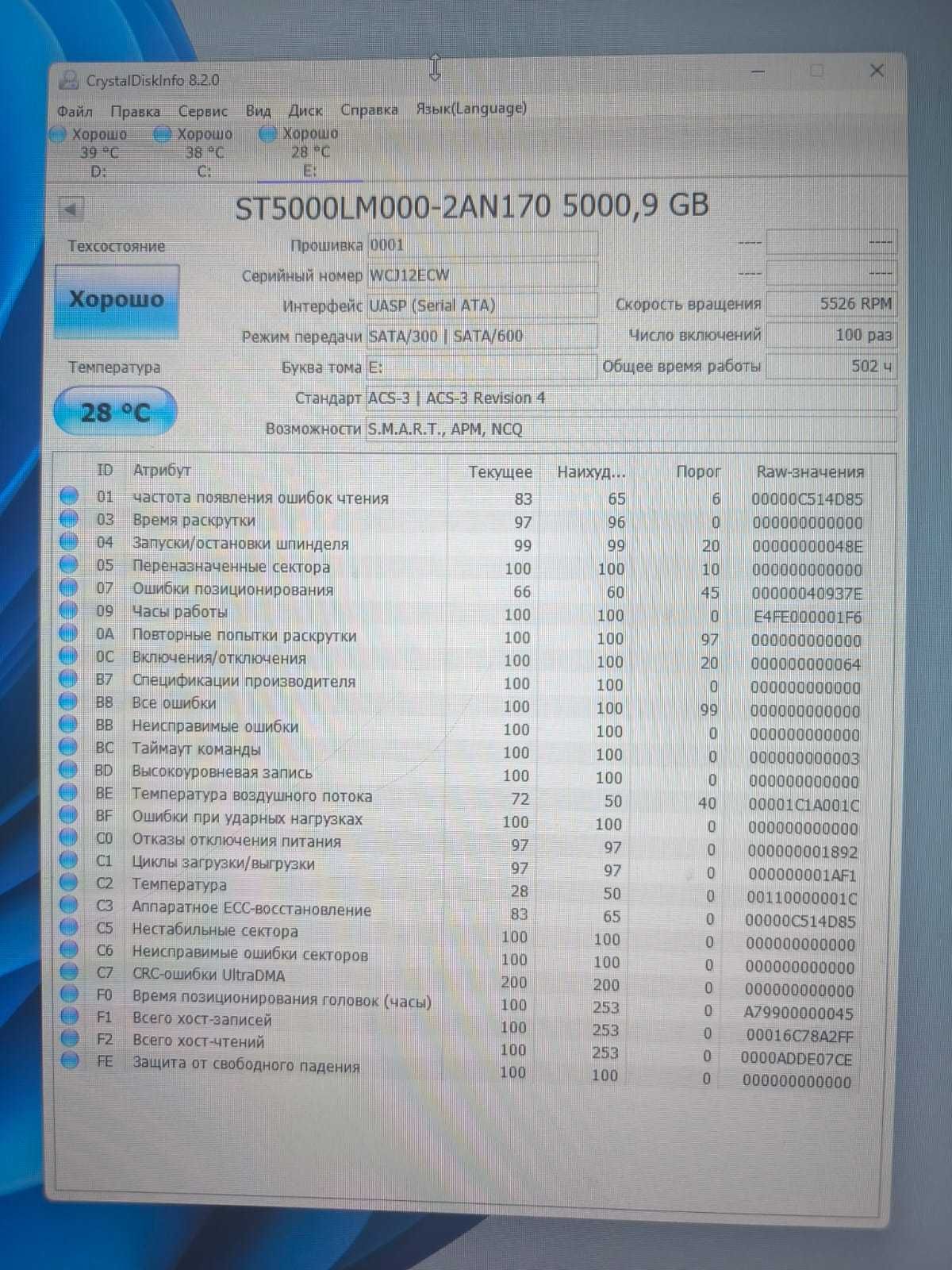The height and width of the screenshot is (1270, 952).
Task: Click the transfer mode field SATA/300 | SATA/600
Action: pos(482,336)
